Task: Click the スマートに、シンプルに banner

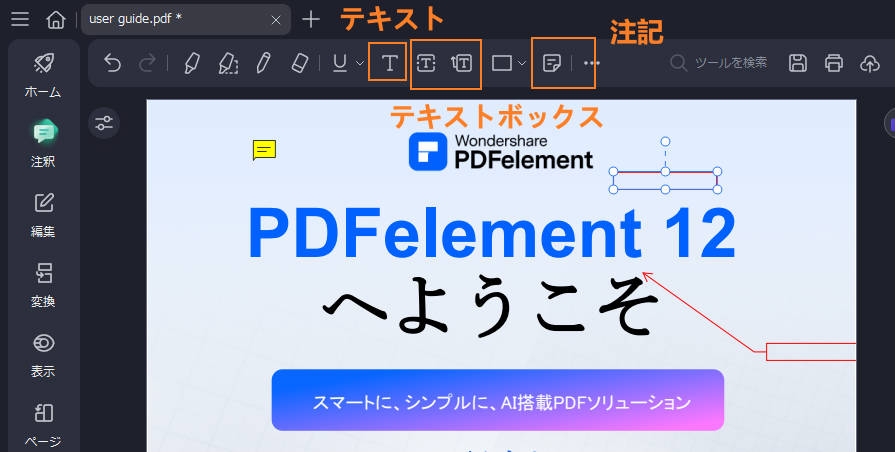Action: pos(498,400)
